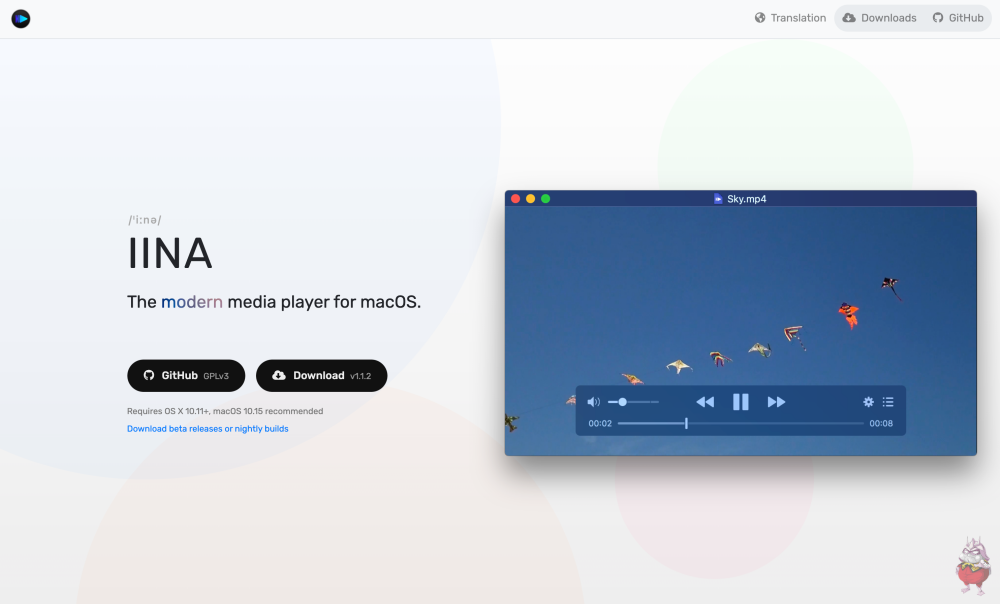
Task: Click the Sky.mp4 window title
Action: pos(746,199)
